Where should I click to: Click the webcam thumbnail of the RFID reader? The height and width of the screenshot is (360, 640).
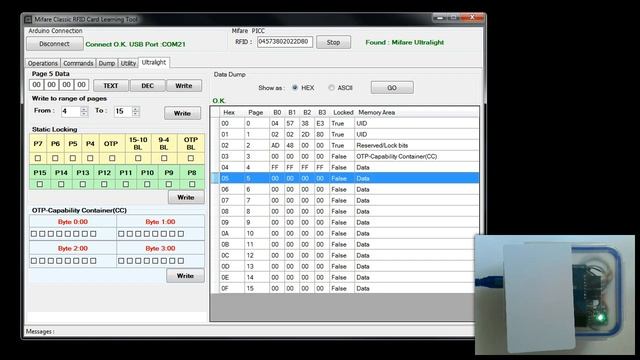pos(555,294)
